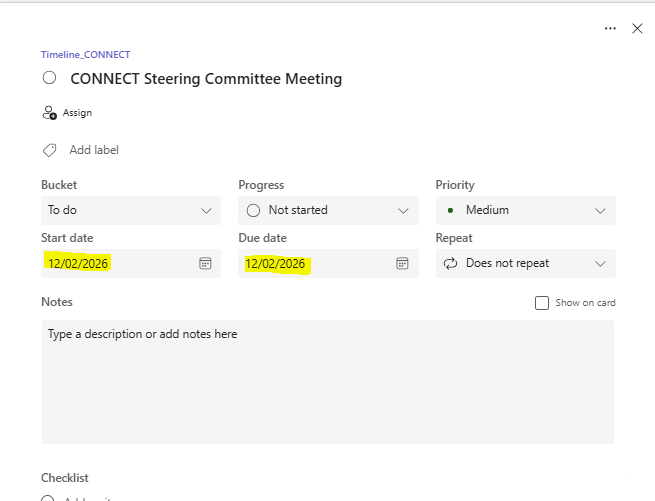The image size is (655, 501).
Task: Open the more options ellipsis menu
Action: [610, 29]
